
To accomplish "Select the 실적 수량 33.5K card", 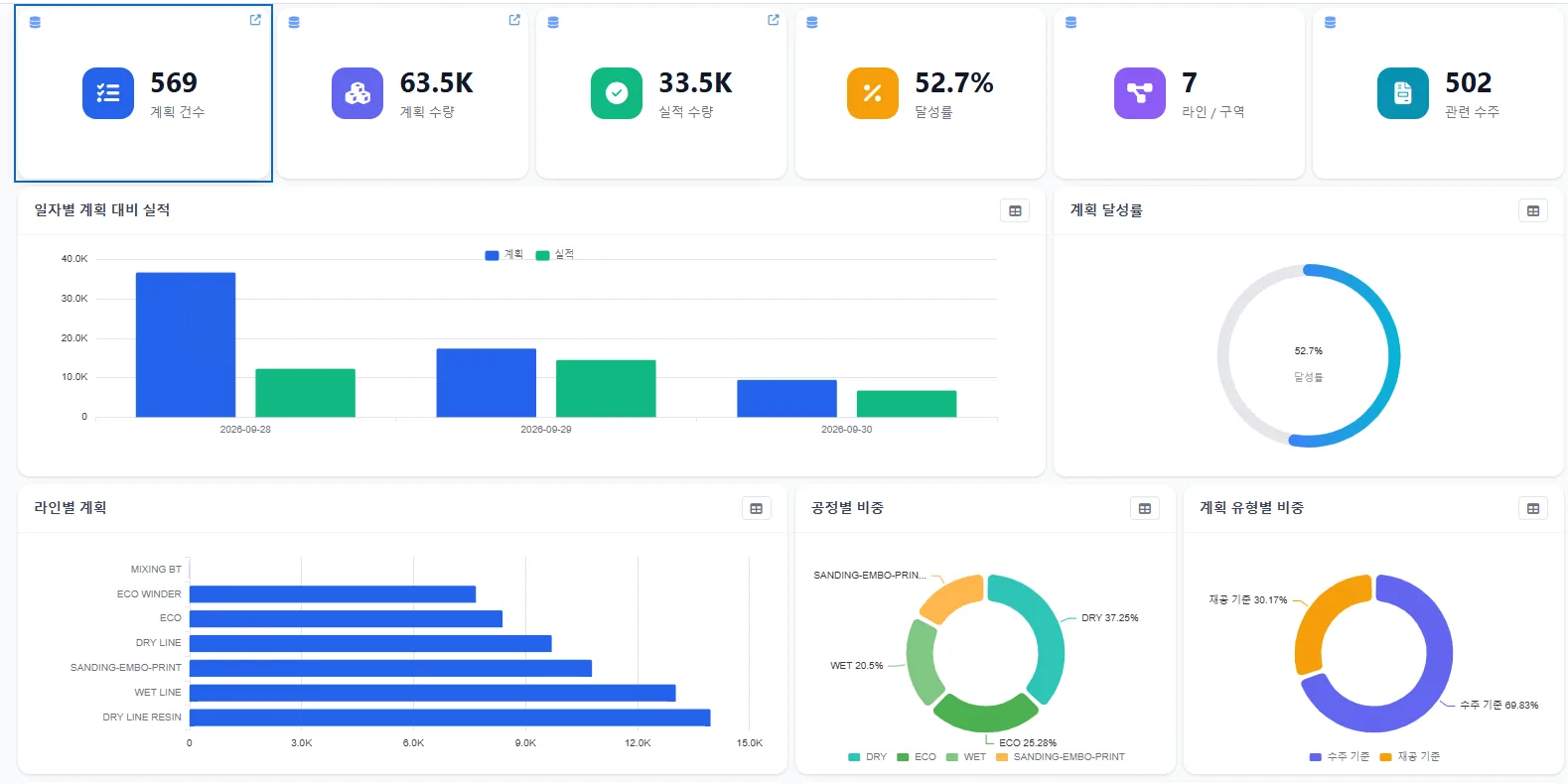I will coord(661,93).
